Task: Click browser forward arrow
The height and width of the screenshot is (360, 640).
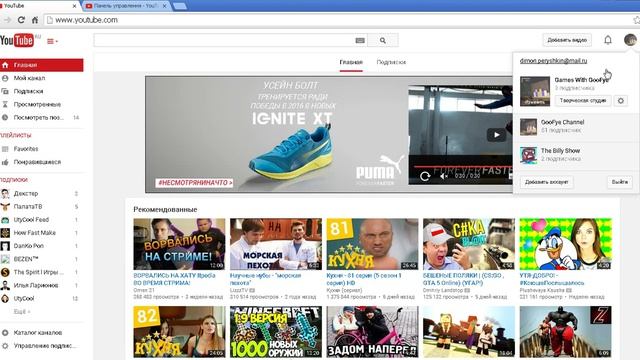Action: (7, 20)
